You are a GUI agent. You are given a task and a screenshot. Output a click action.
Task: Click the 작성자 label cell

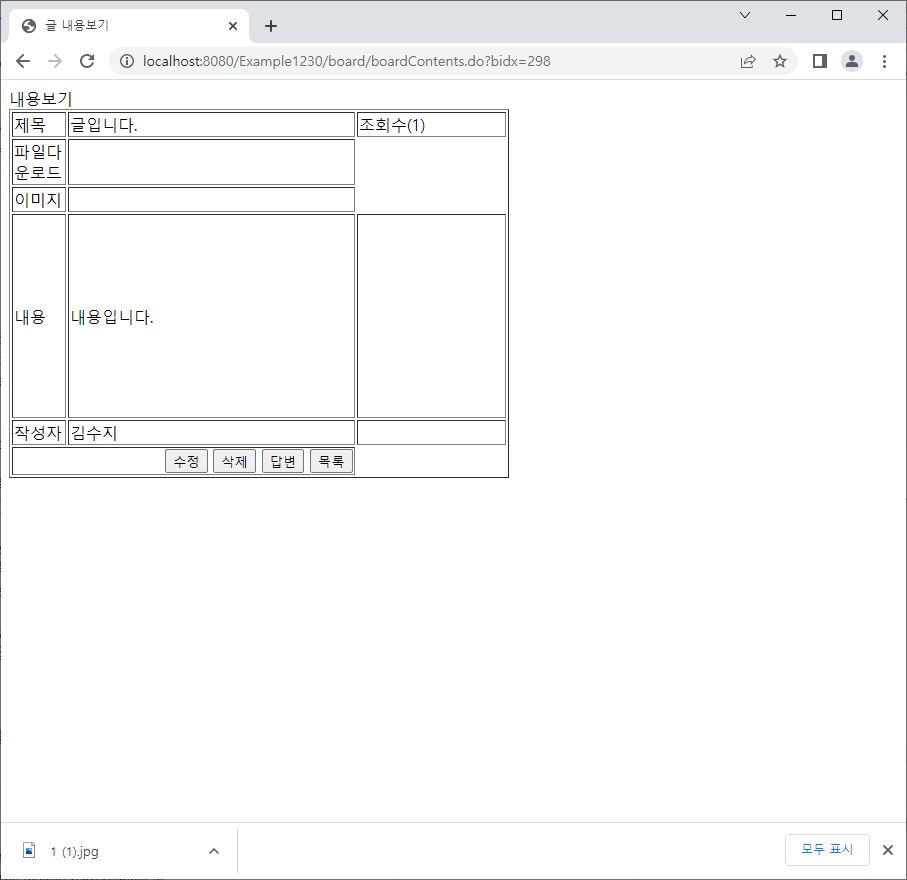coord(39,433)
